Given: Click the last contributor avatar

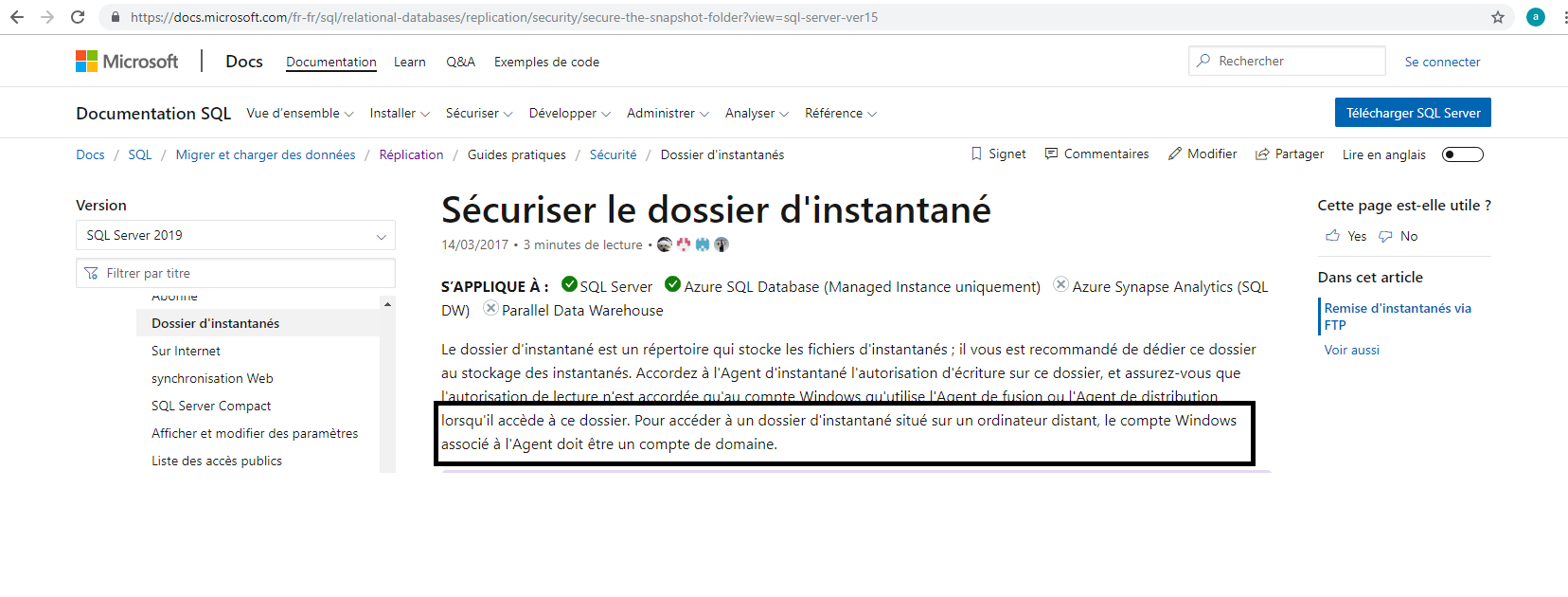Looking at the screenshot, I should click(722, 244).
